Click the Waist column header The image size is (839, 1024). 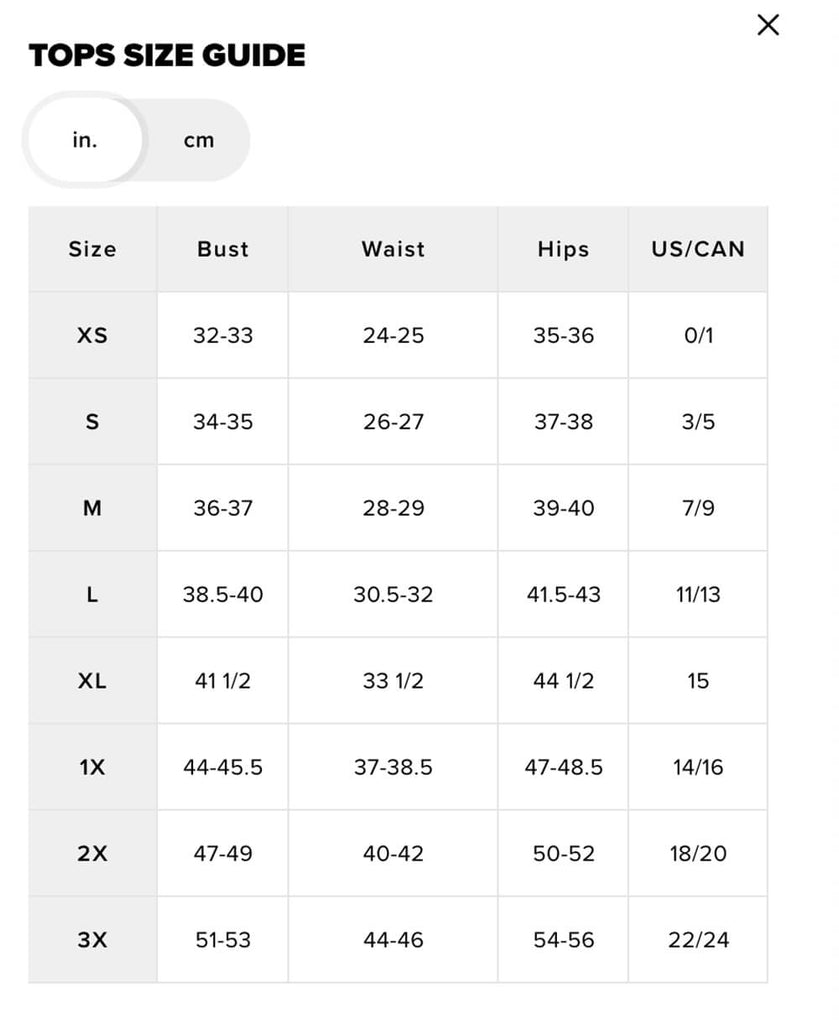tap(392, 249)
